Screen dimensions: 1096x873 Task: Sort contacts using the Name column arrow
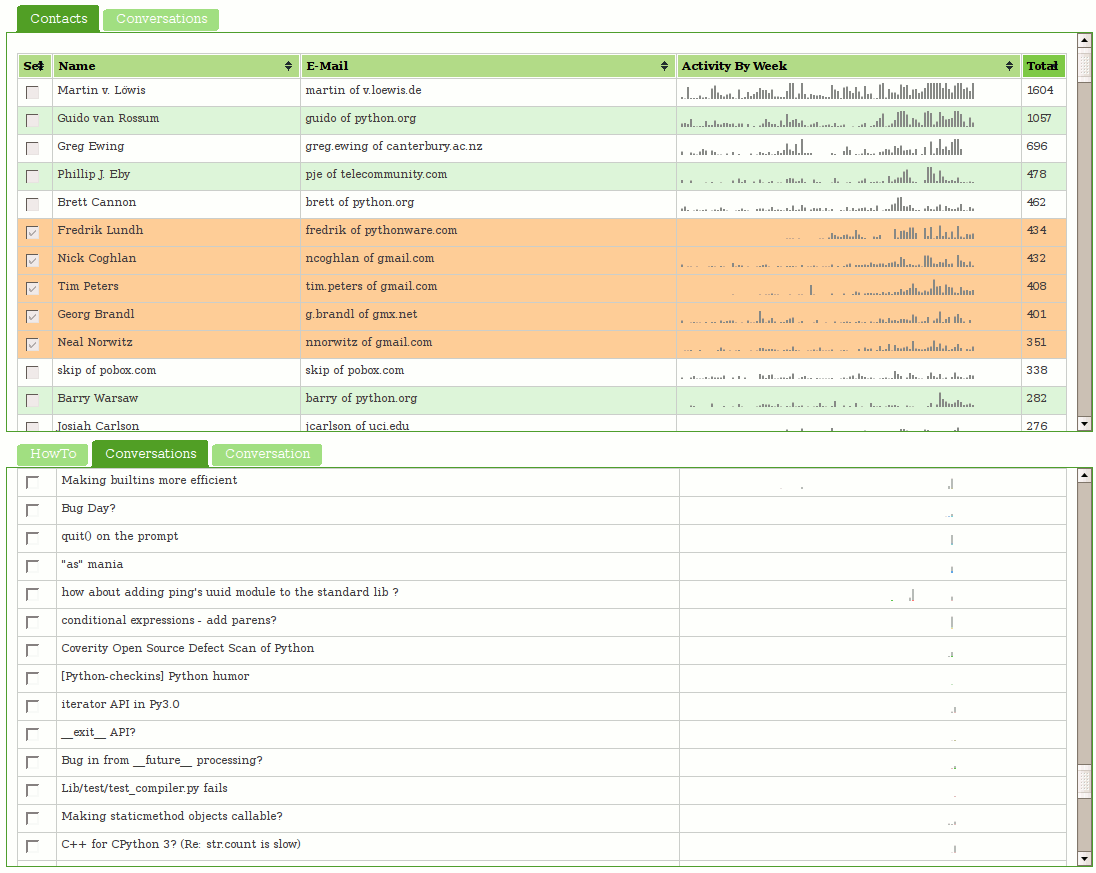click(288, 66)
